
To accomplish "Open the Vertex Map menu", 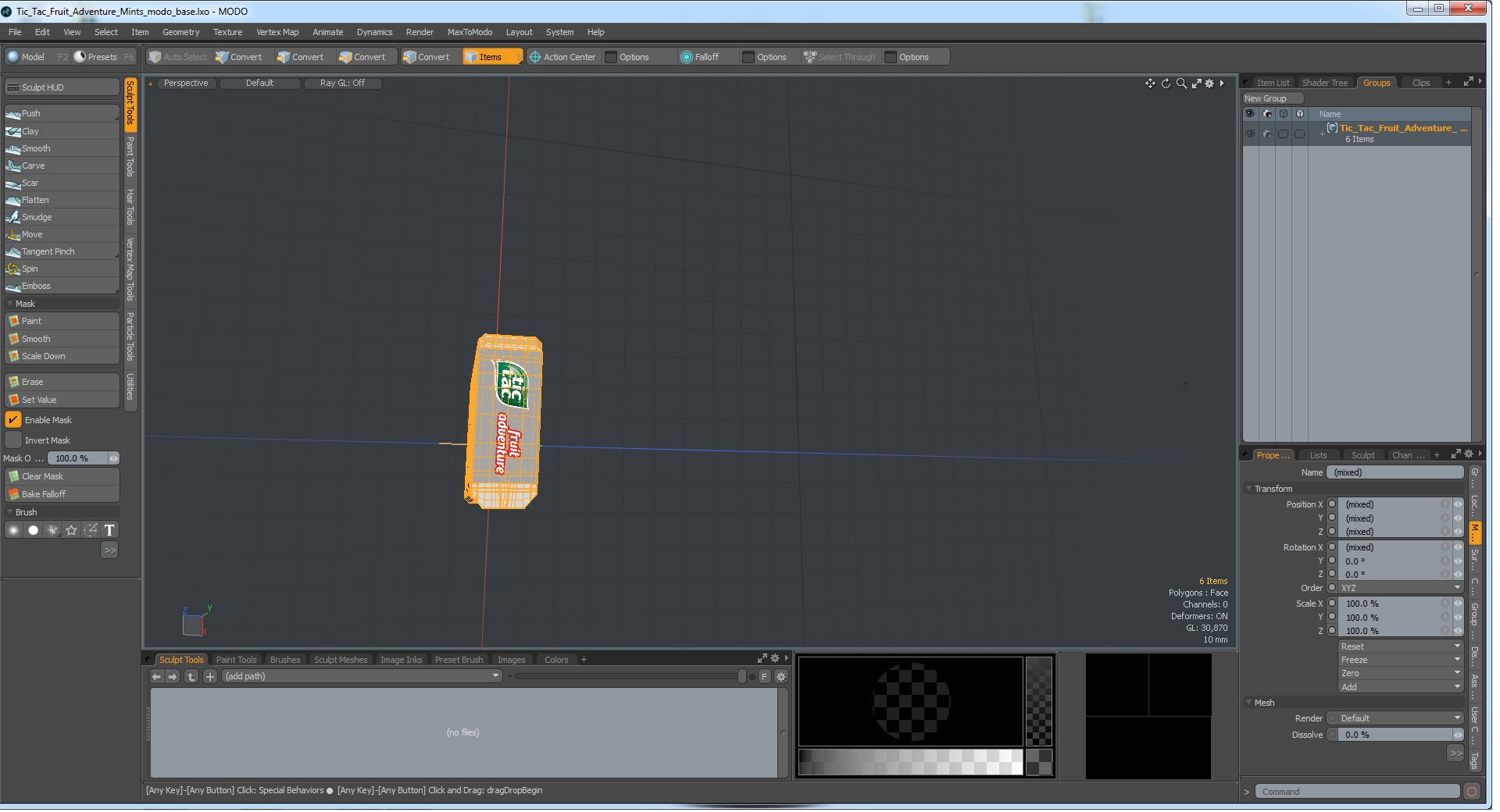I will 277,33.
